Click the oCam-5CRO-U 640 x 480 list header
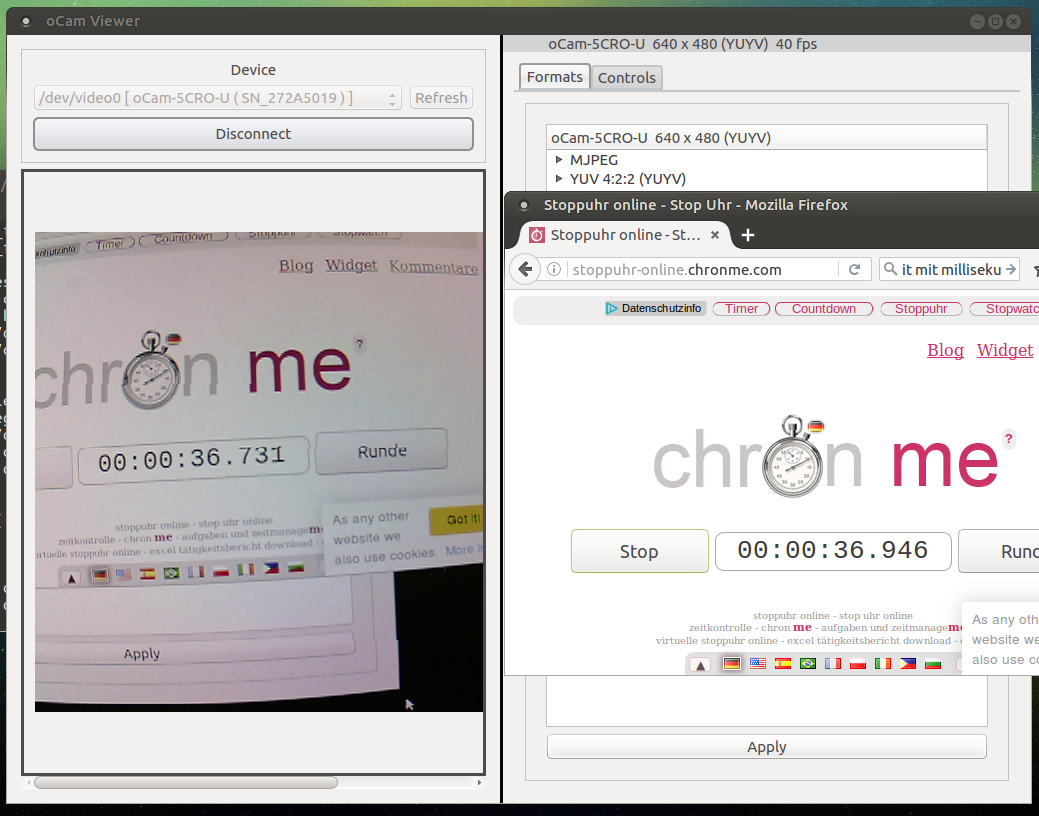 (767, 138)
